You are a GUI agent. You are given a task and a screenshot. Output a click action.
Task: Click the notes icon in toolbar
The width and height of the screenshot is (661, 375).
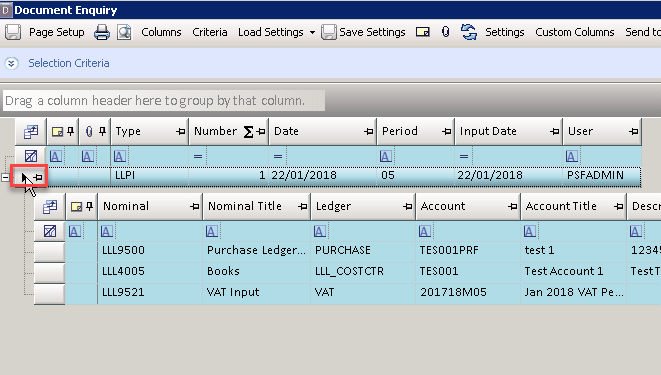click(x=423, y=32)
